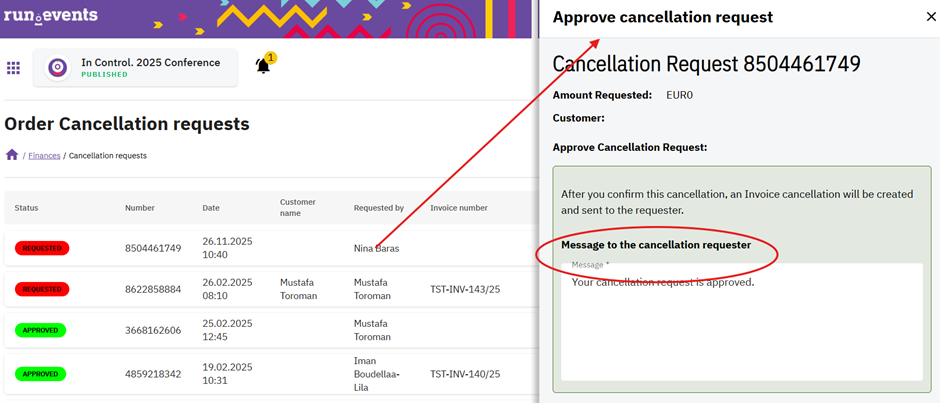Click the notification count badge
Screen dimensions: 940x403
270,58
